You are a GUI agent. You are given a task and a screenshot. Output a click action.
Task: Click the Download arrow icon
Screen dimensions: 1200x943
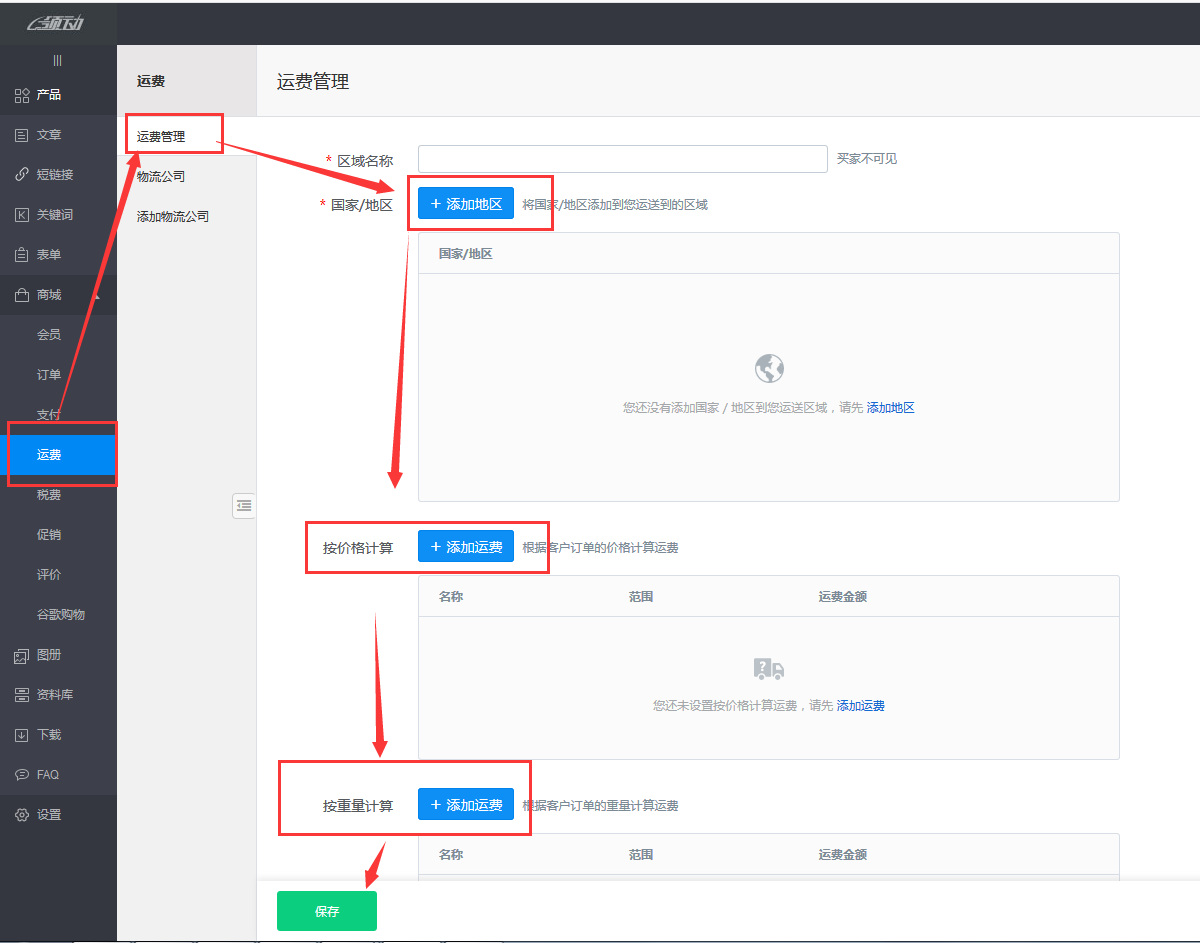point(22,735)
